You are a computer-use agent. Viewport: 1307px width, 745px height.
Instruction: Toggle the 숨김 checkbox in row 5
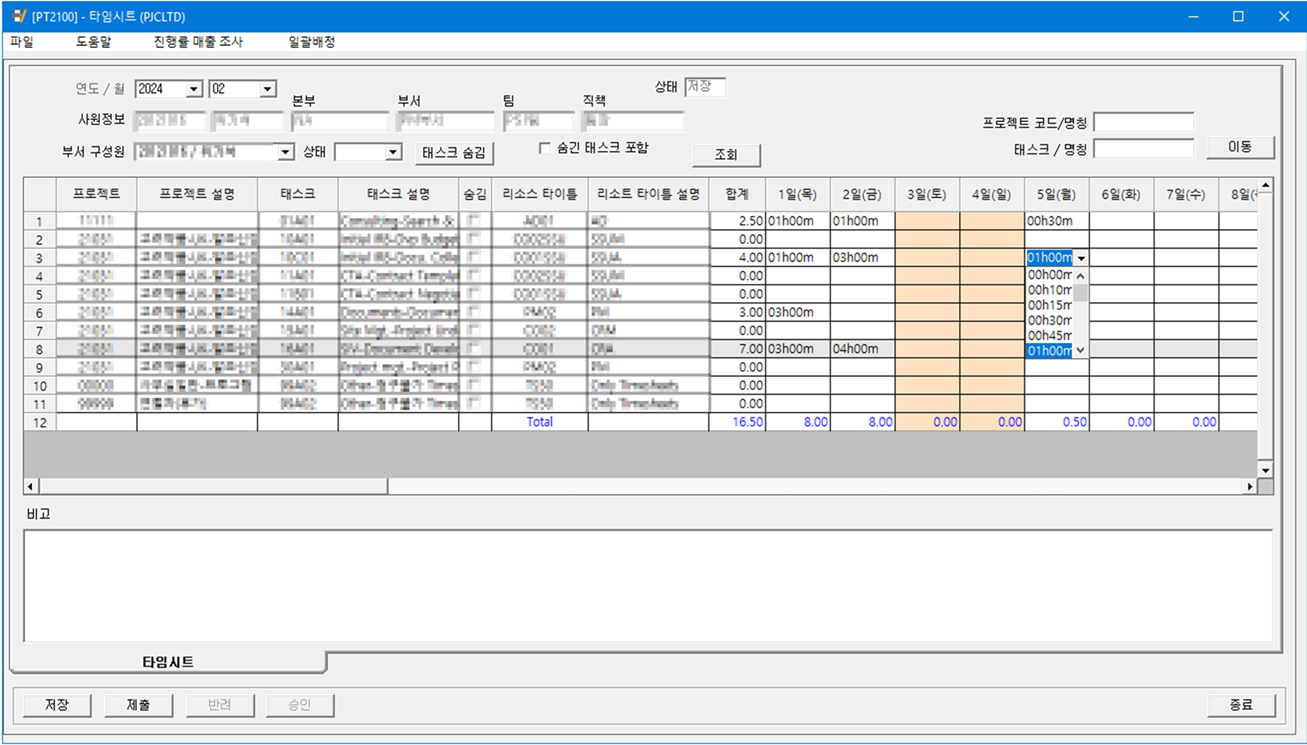pos(475,294)
